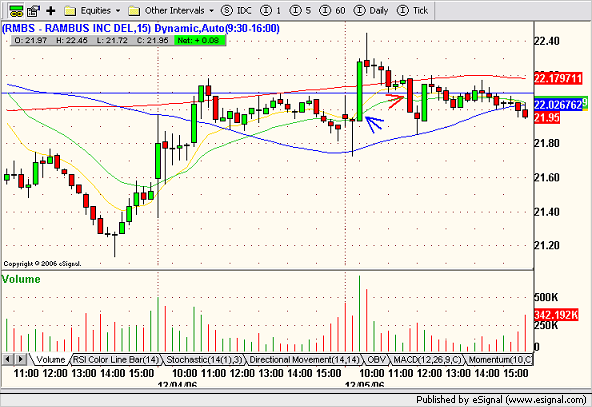
Task: Click the Published by eSignal link text
Action: coord(501,399)
